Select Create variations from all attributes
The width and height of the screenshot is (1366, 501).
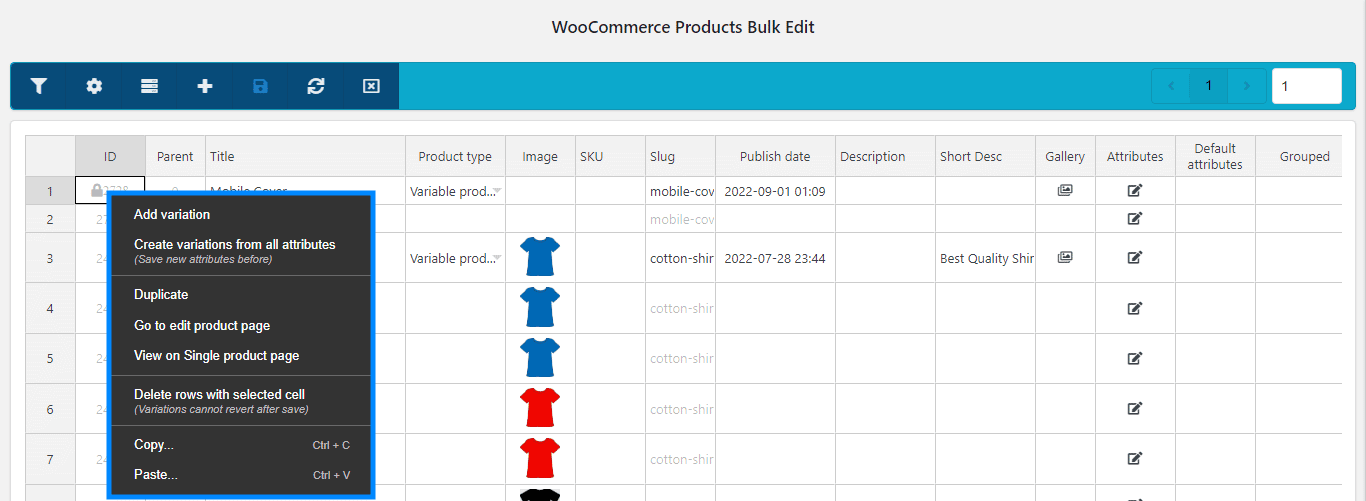click(240, 251)
